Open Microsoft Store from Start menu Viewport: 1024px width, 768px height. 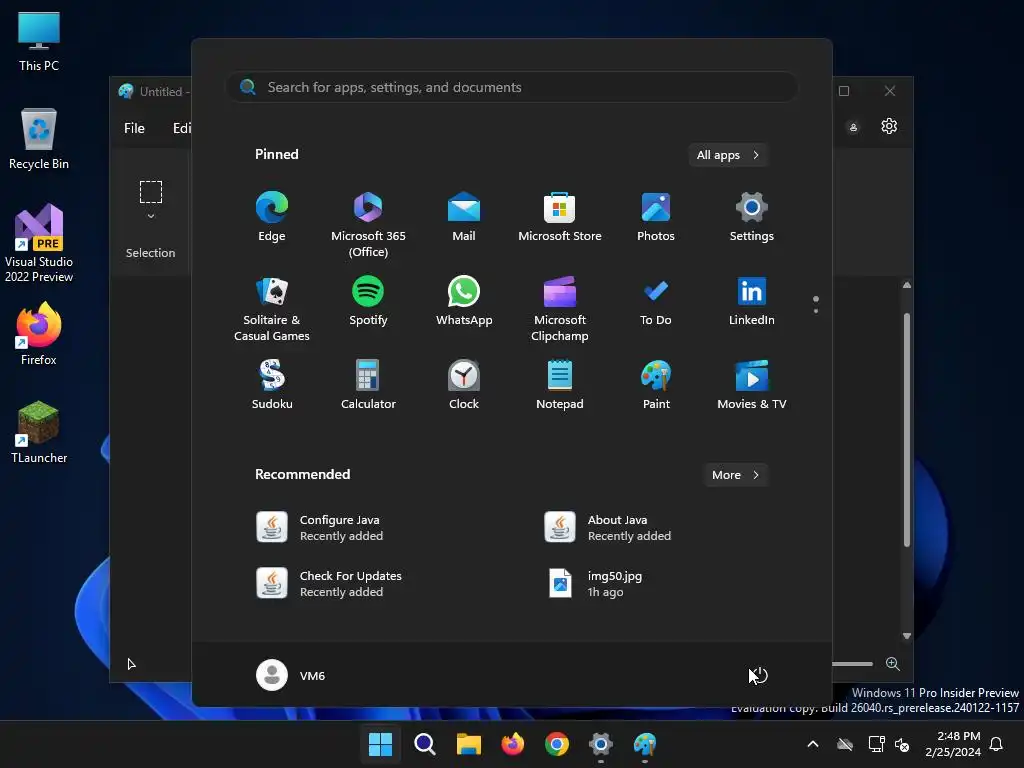coord(560,217)
